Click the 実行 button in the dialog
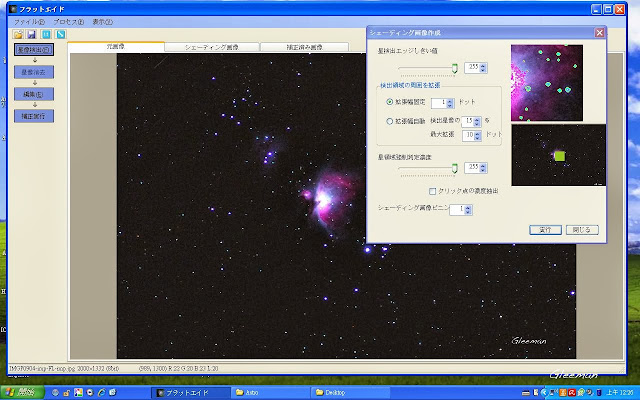Image resolution: width=640 pixels, height=400 pixels. tap(545, 230)
